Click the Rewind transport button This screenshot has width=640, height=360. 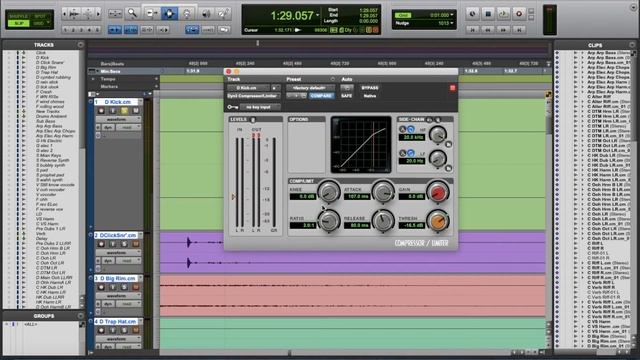pyautogui.click(x=488, y=30)
